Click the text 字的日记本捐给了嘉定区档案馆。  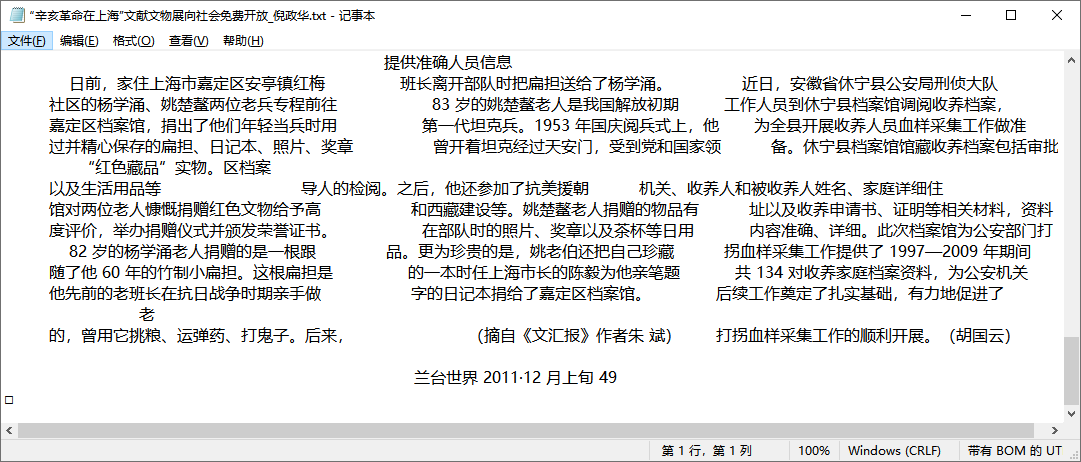(x=527, y=294)
